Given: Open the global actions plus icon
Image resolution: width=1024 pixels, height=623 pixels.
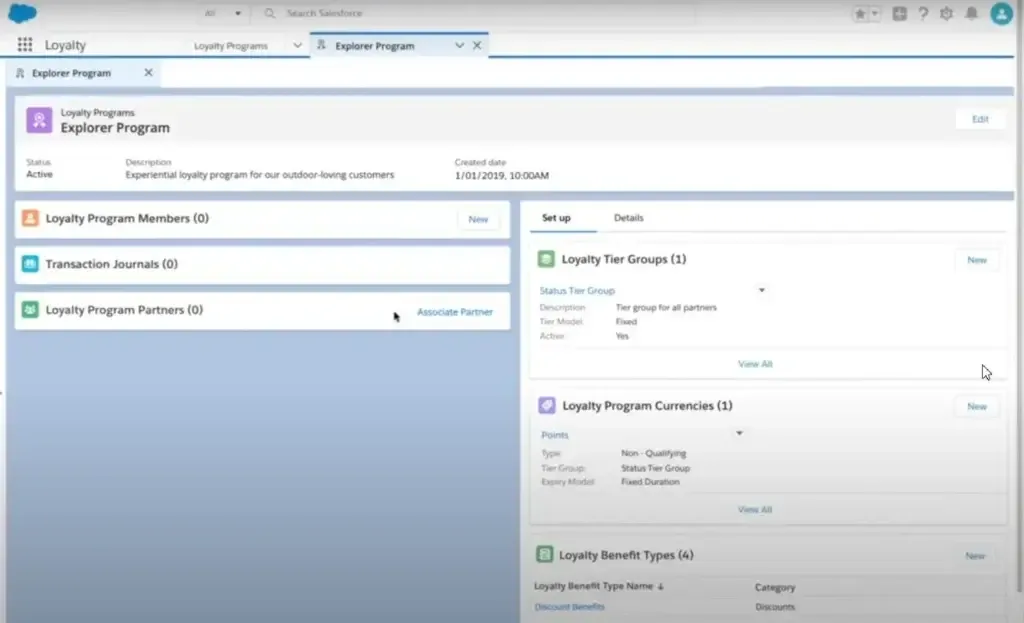Looking at the screenshot, I should (x=899, y=13).
